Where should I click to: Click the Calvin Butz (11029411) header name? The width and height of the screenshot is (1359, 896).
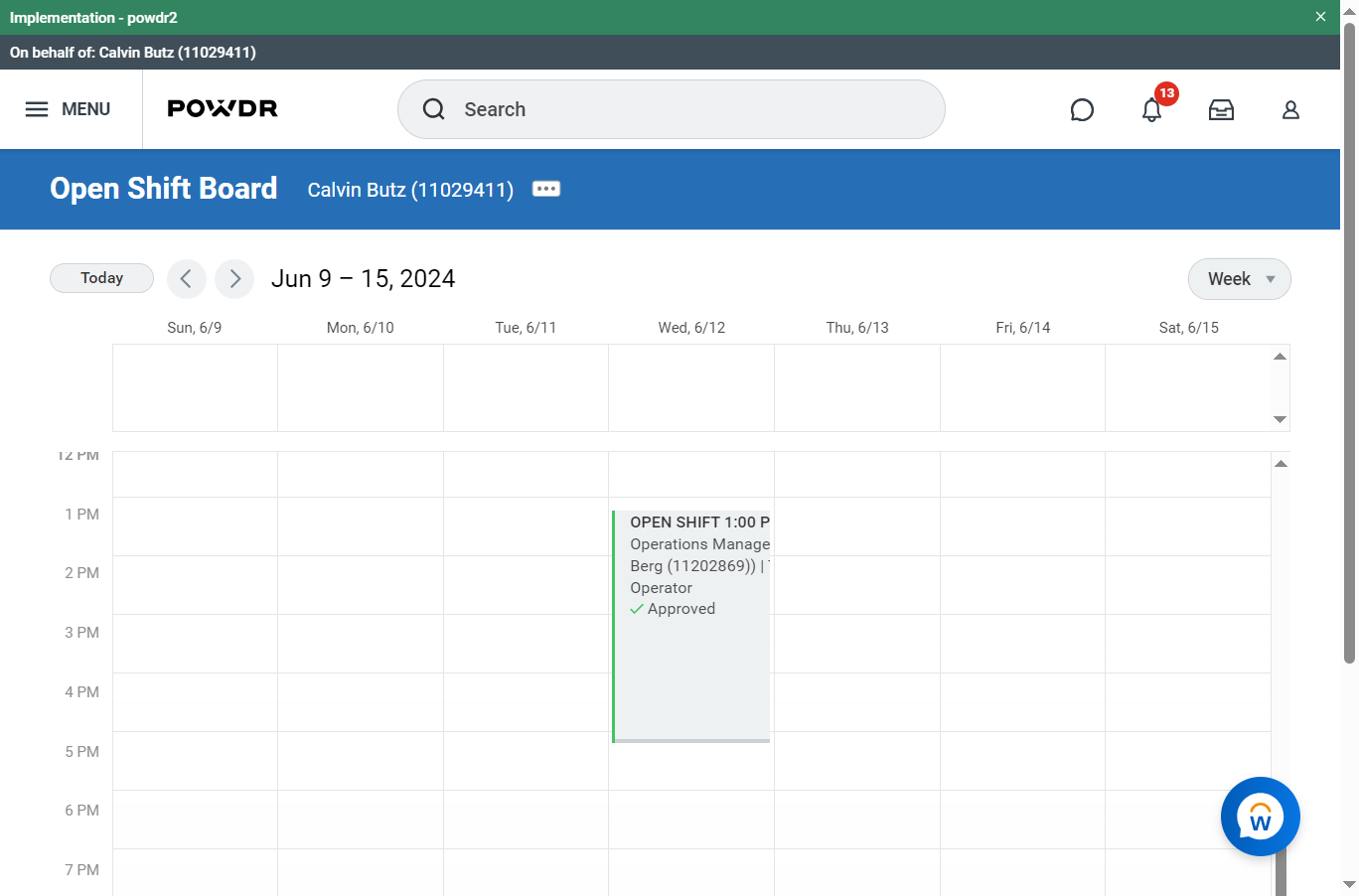coord(410,190)
